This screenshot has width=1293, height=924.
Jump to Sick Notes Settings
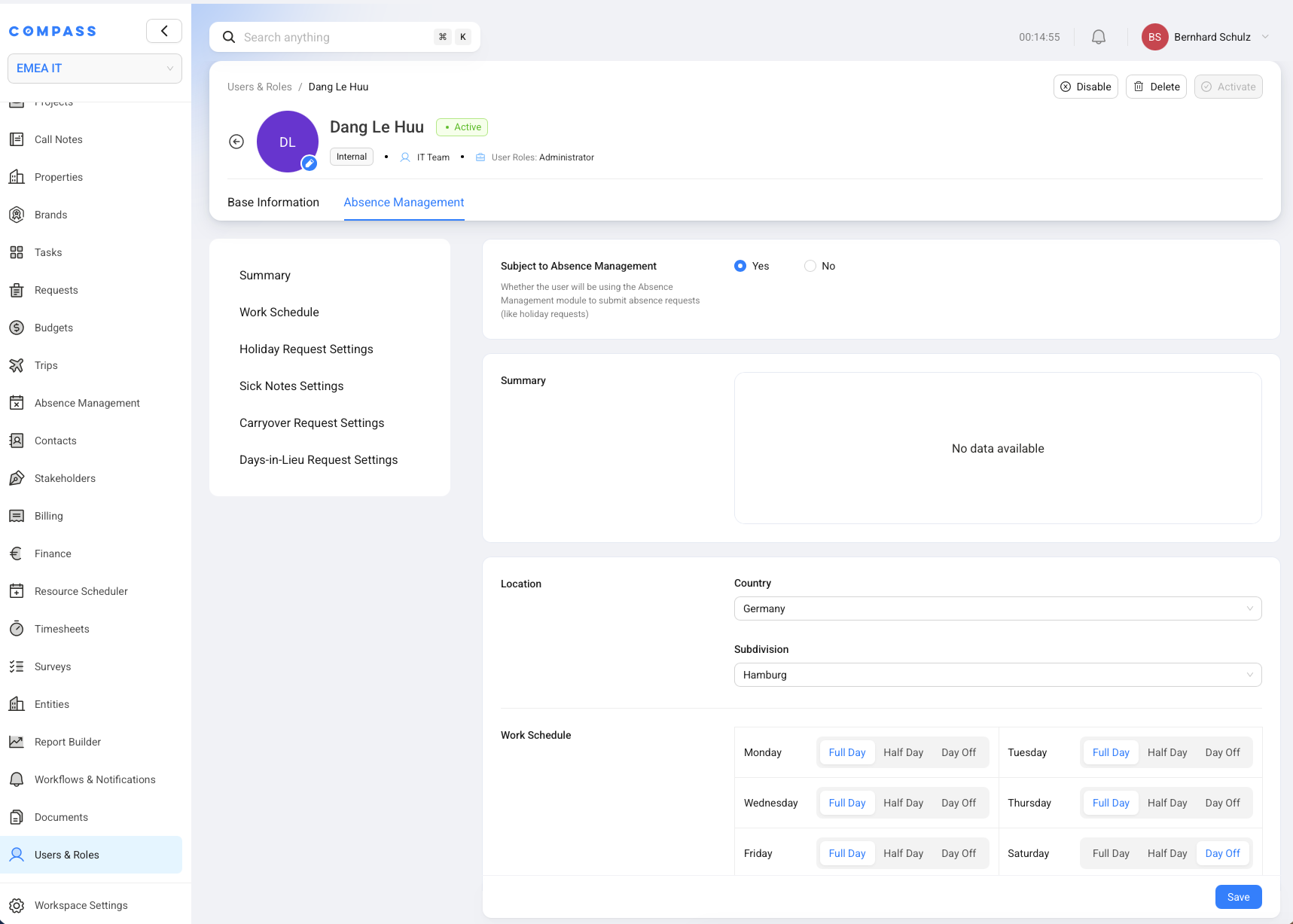(x=291, y=386)
